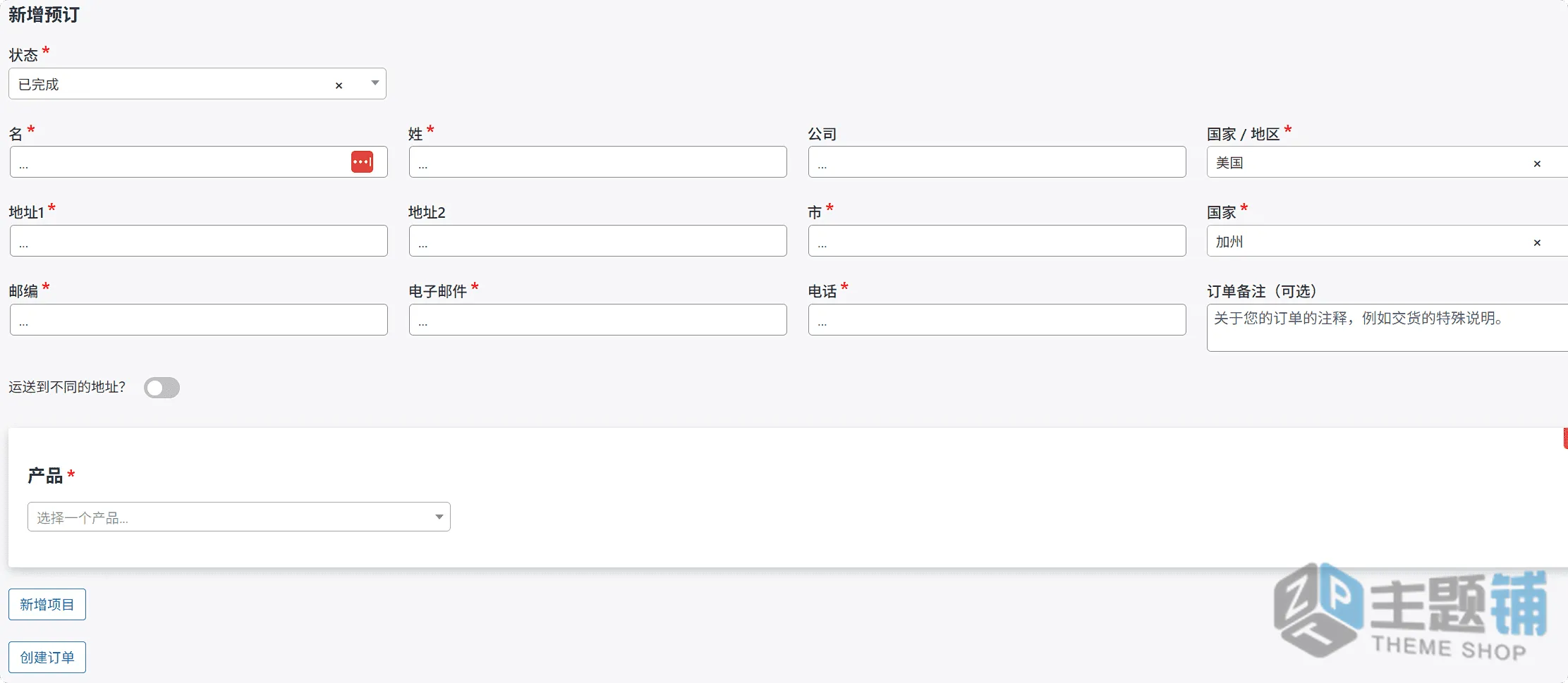The image size is (1568, 683).
Task: Open the 状态 dropdown arrow
Action: coord(375,83)
